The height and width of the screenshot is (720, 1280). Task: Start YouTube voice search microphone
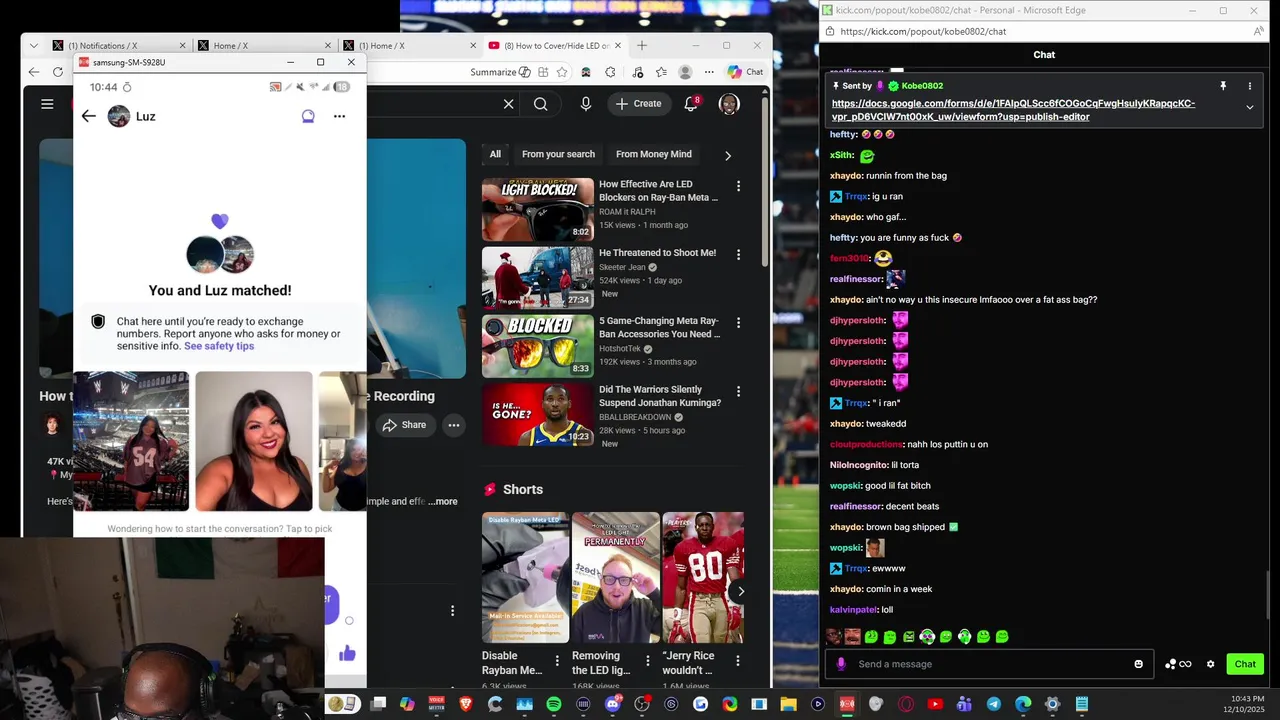click(586, 104)
